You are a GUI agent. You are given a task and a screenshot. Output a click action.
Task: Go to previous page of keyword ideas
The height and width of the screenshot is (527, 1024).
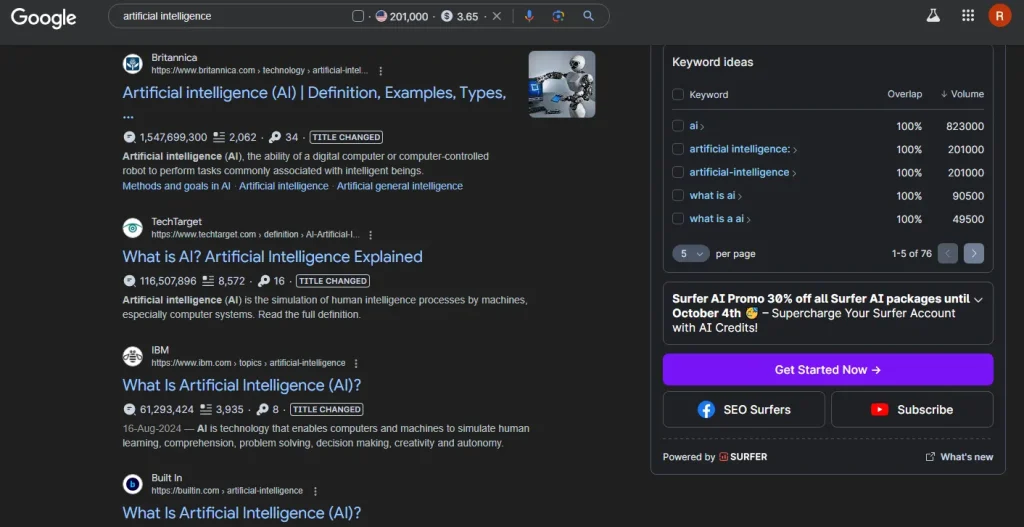tap(948, 253)
